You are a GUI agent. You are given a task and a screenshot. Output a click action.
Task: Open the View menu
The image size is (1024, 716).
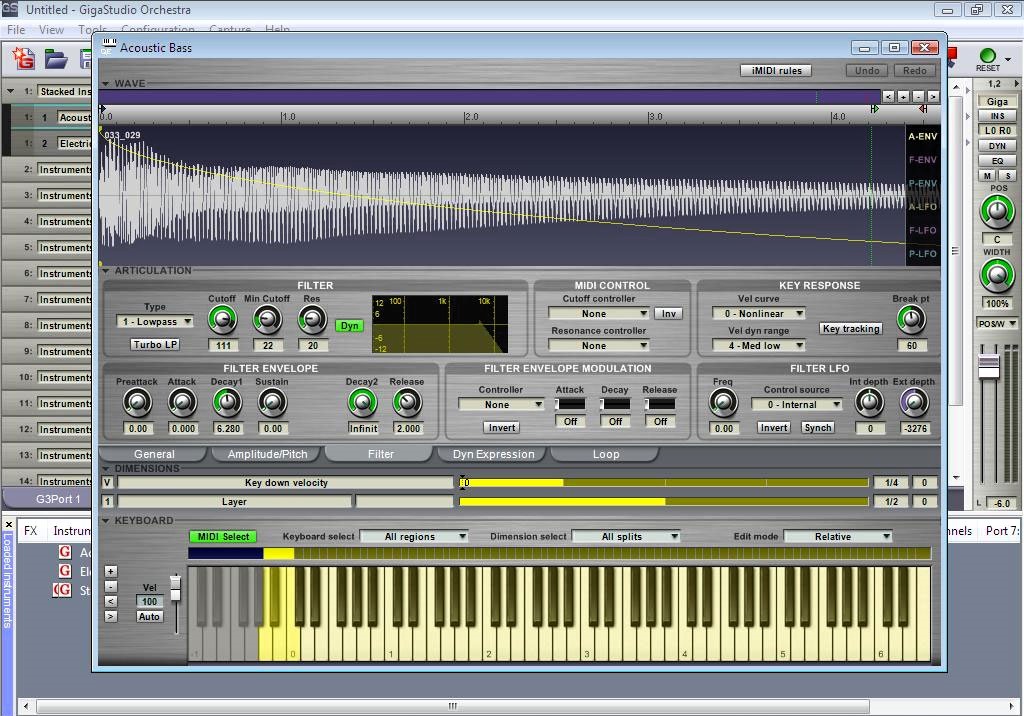click(x=51, y=30)
